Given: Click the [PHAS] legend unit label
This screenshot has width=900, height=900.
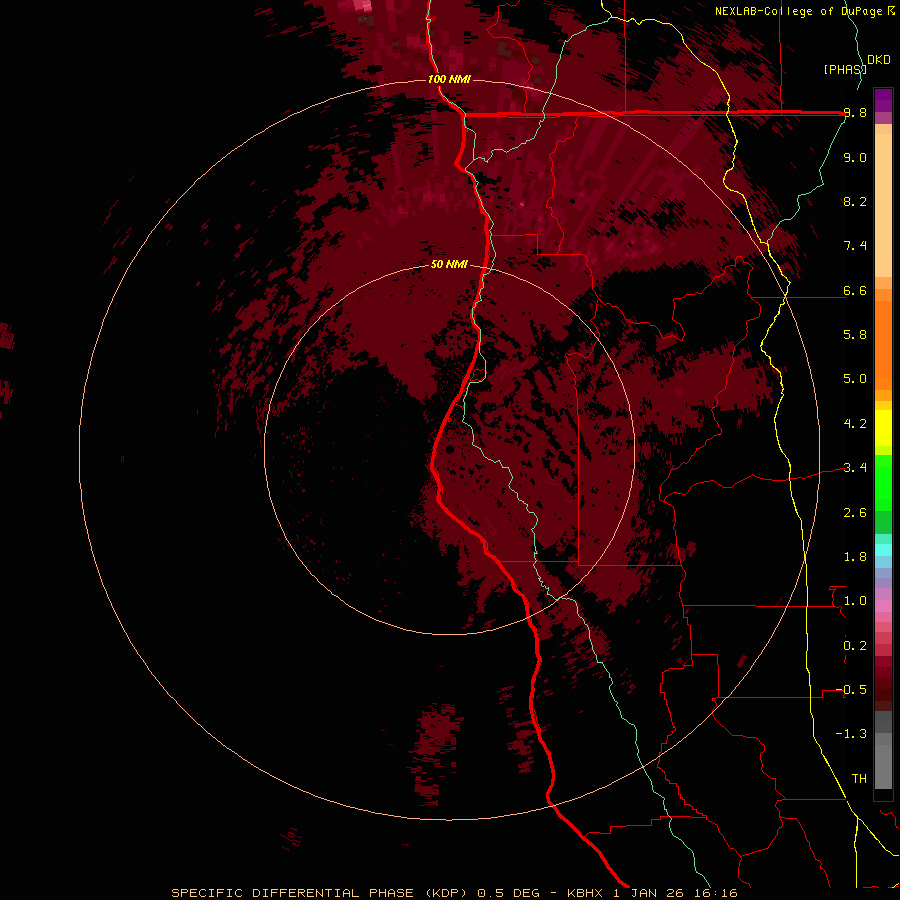Looking at the screenshot, I should [844, 69].
